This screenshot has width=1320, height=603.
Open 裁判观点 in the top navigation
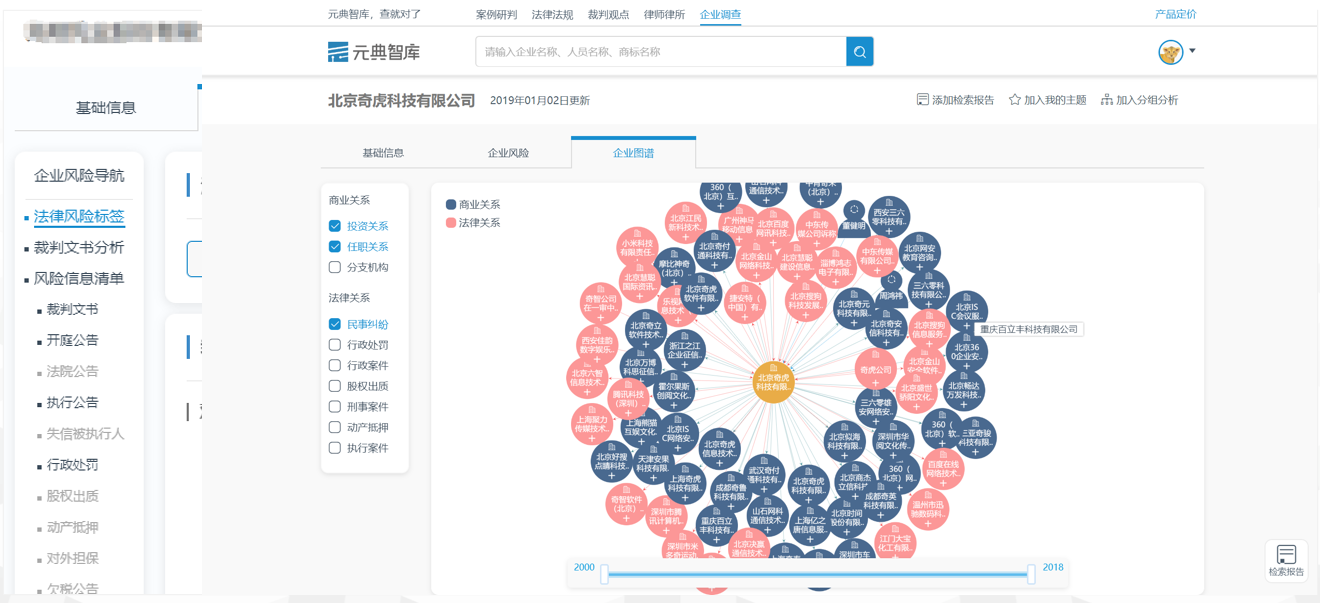(608, 15)
